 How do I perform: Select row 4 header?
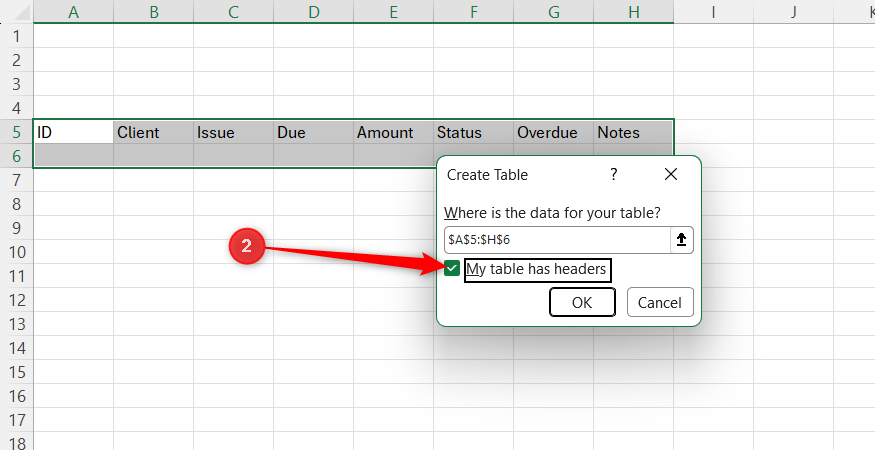point(16,108)
